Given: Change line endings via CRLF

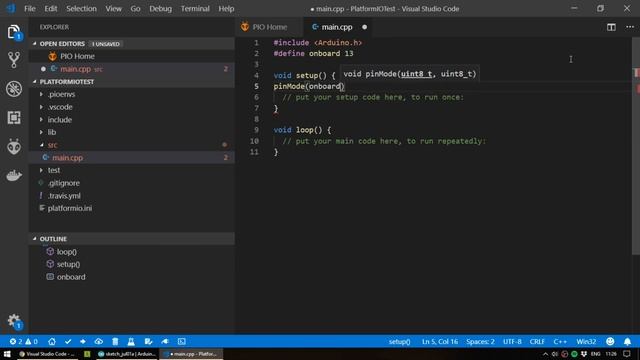Looking at the screenshot, I should [537, 341].
